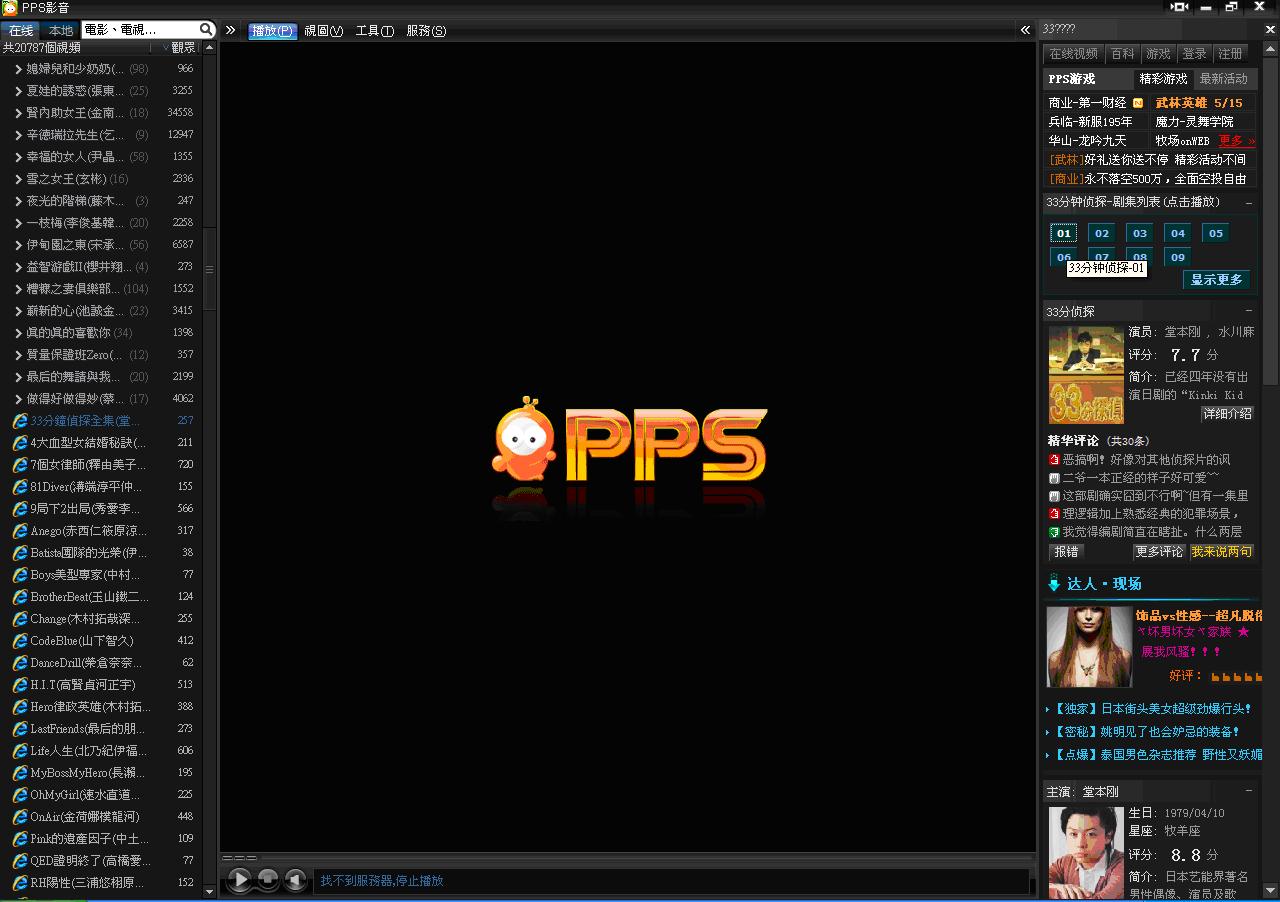The height and width of the screenshot is (902, 1280).
Task: Close the right side info panel
Action: click(1271, 29)
